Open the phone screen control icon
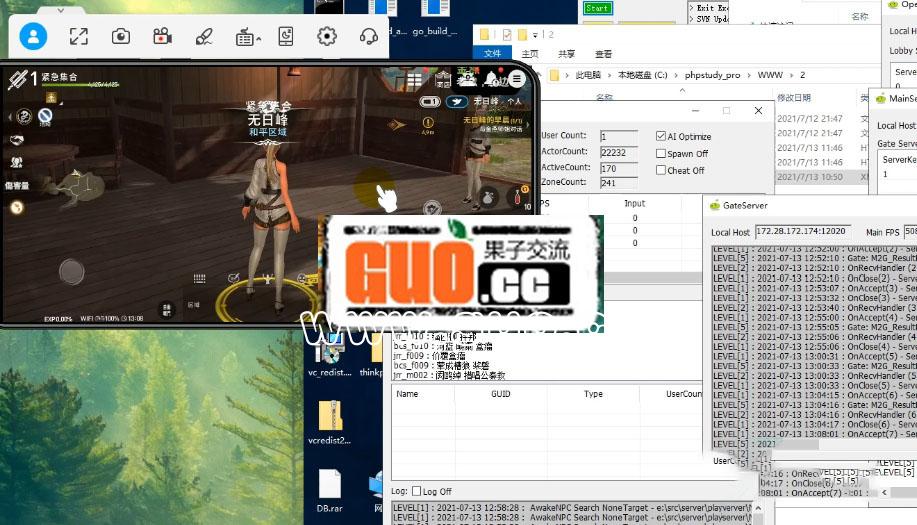This screenshot has height=525, width=917. point(286,37)
